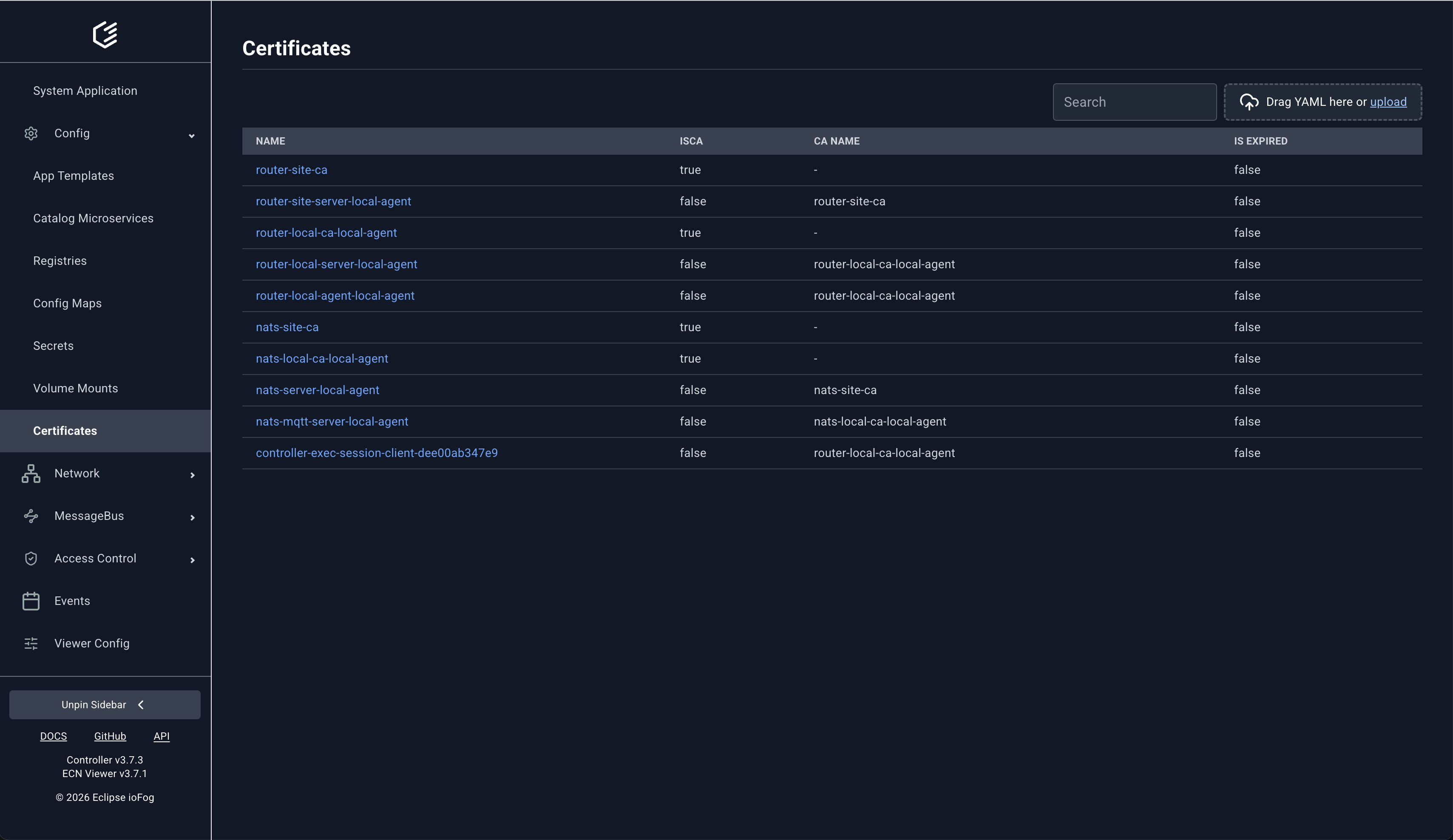Go to Catalog Microservices
Screen dimensions: 1453x840
93,219
